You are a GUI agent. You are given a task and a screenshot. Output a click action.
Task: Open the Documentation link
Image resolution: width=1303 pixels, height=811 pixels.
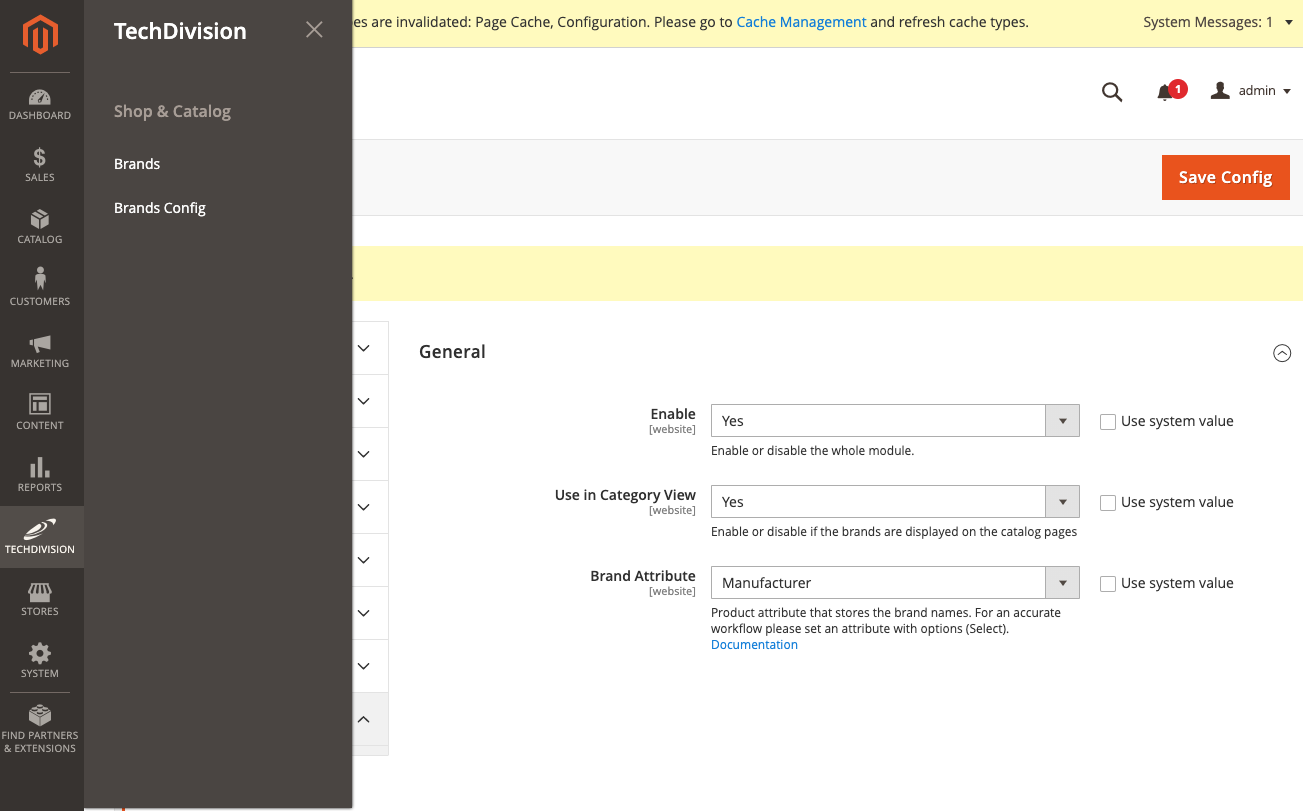coord(754,645)
